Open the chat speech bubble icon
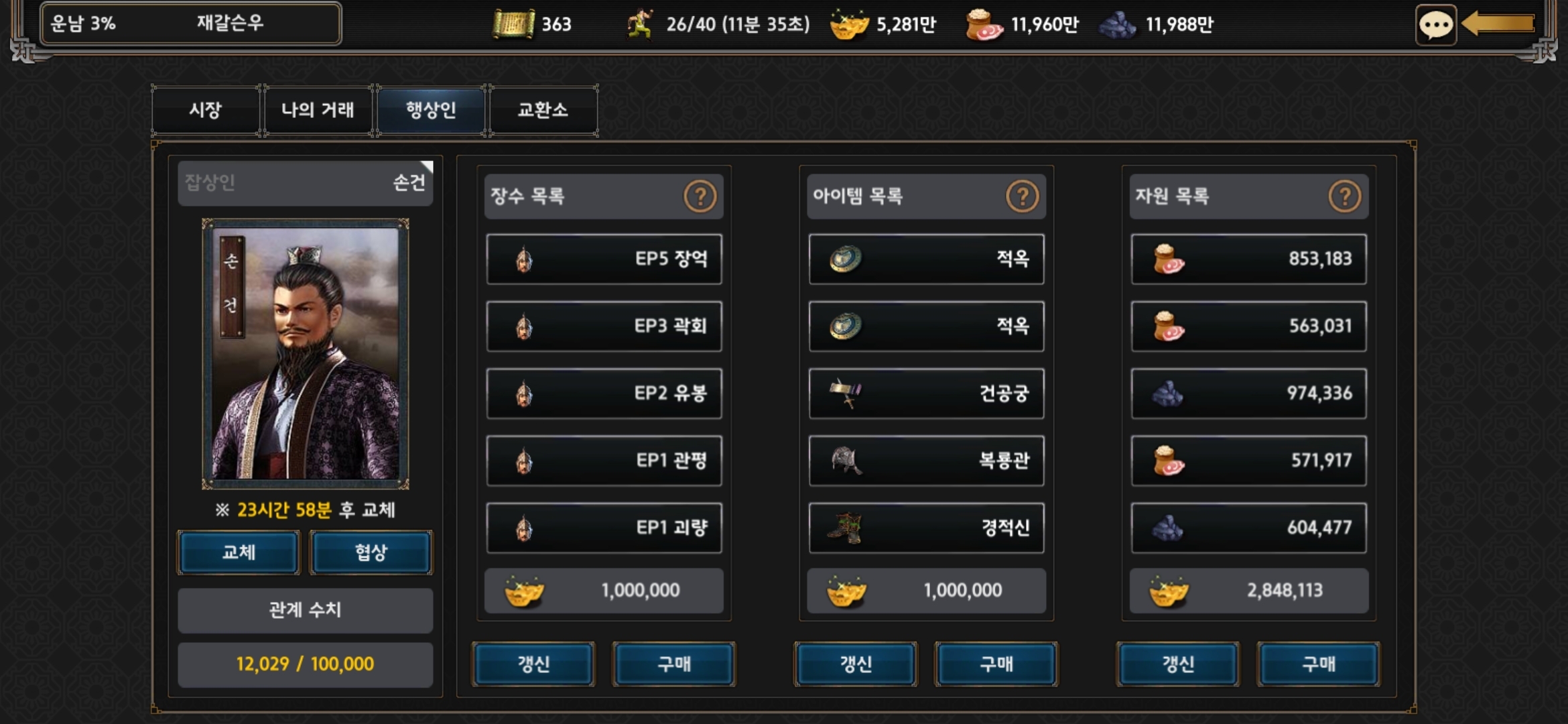The height and width of the screenshot is (724, 1568). tap(1435, 25)
